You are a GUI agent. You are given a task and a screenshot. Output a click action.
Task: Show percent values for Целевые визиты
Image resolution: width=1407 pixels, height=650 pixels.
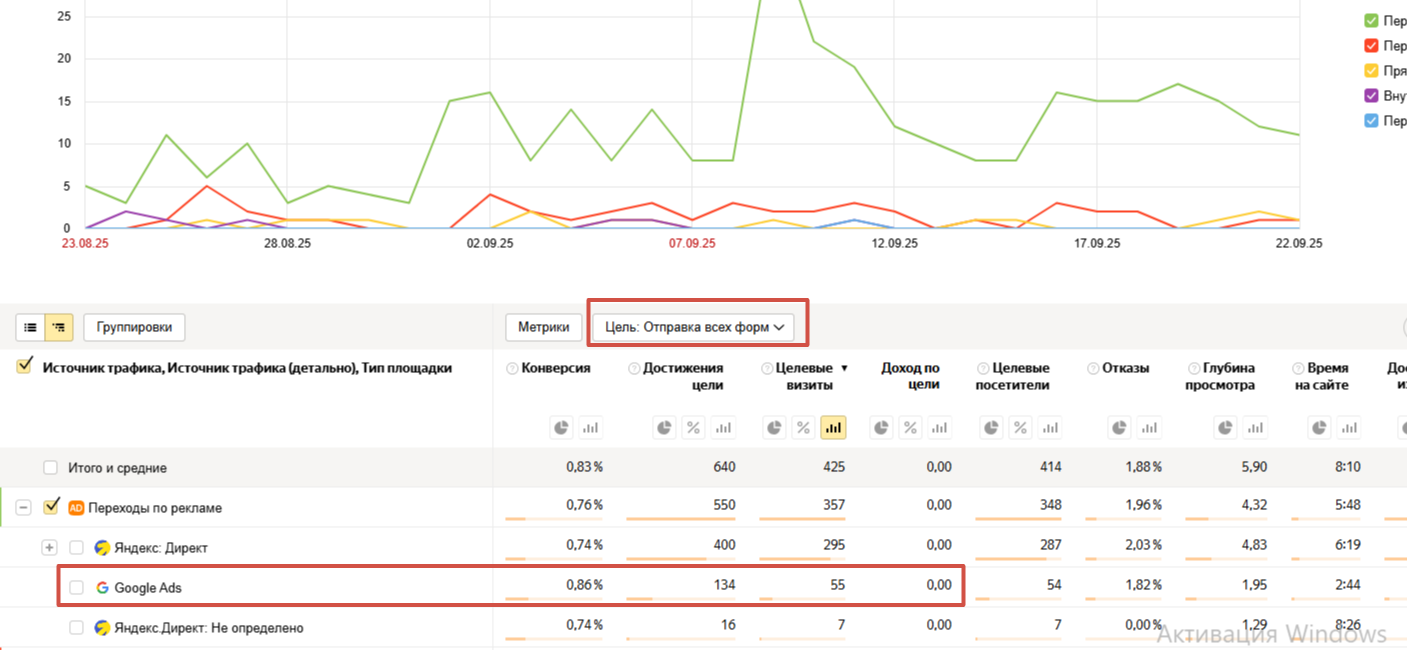coord(804,428)
